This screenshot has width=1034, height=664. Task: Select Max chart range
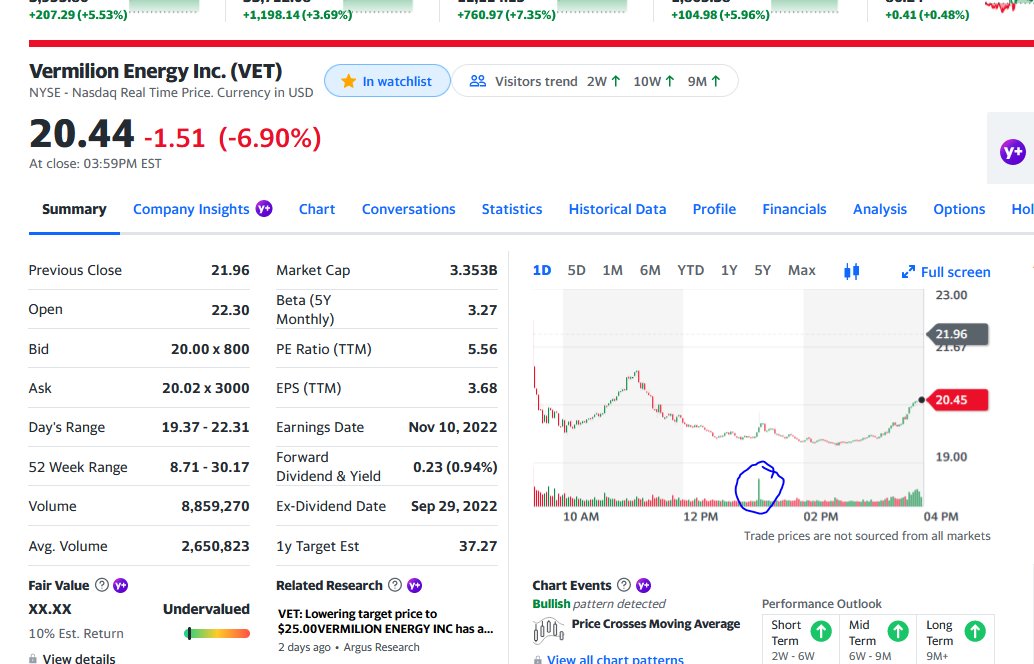tap(801, 270)
